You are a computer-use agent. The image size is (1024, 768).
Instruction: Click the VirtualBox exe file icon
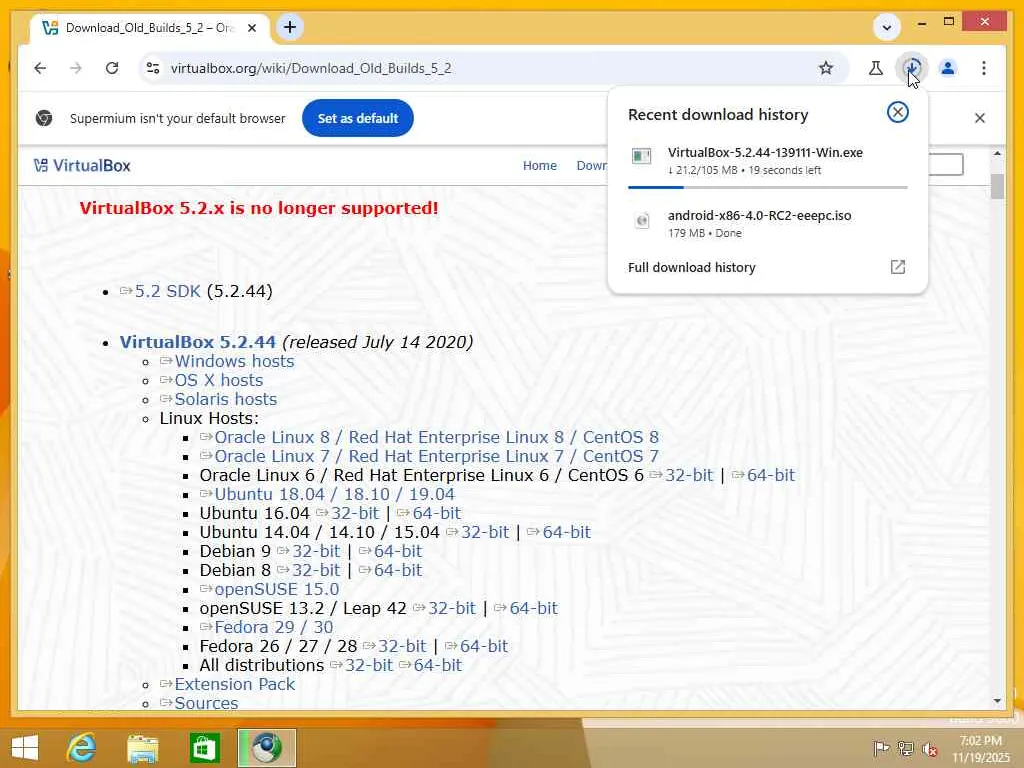tap(641, 155)
